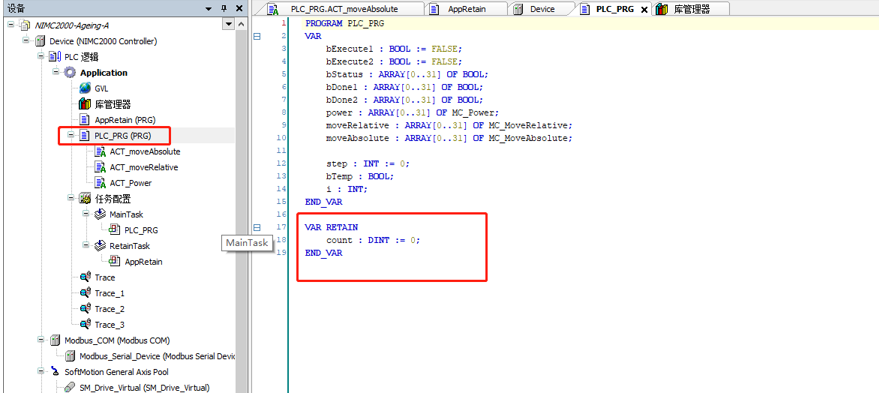Screen dimensions: 879x398
Task: Select SM_Drive_Virtual (SM_Drive_Virtual) in tree
Action: (x=144, y=387)
